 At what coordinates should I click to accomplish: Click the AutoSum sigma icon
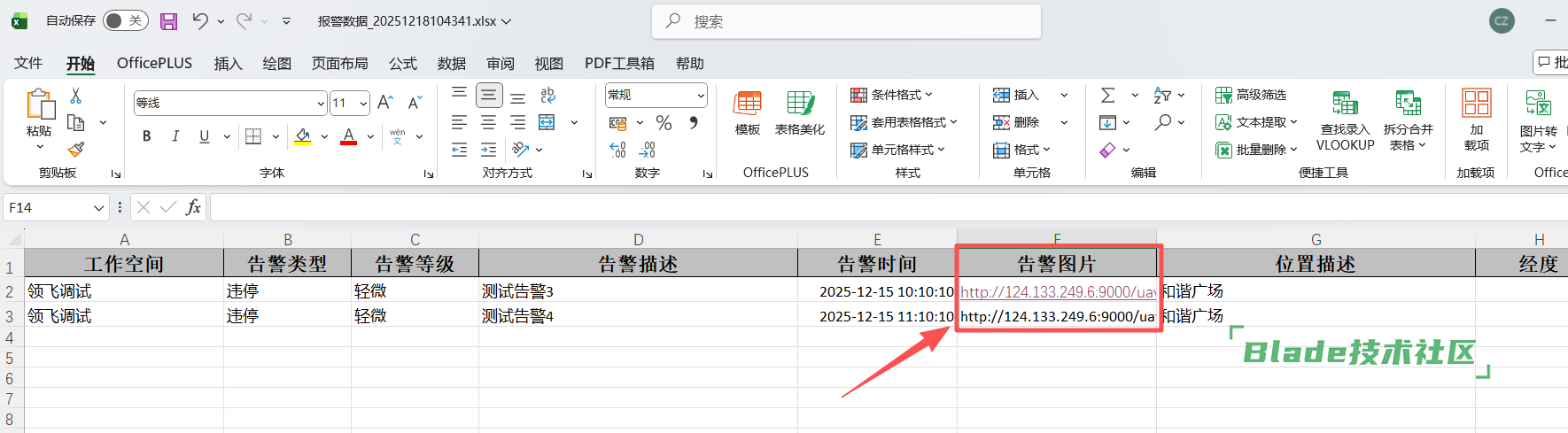click(x=1107, y=95)
